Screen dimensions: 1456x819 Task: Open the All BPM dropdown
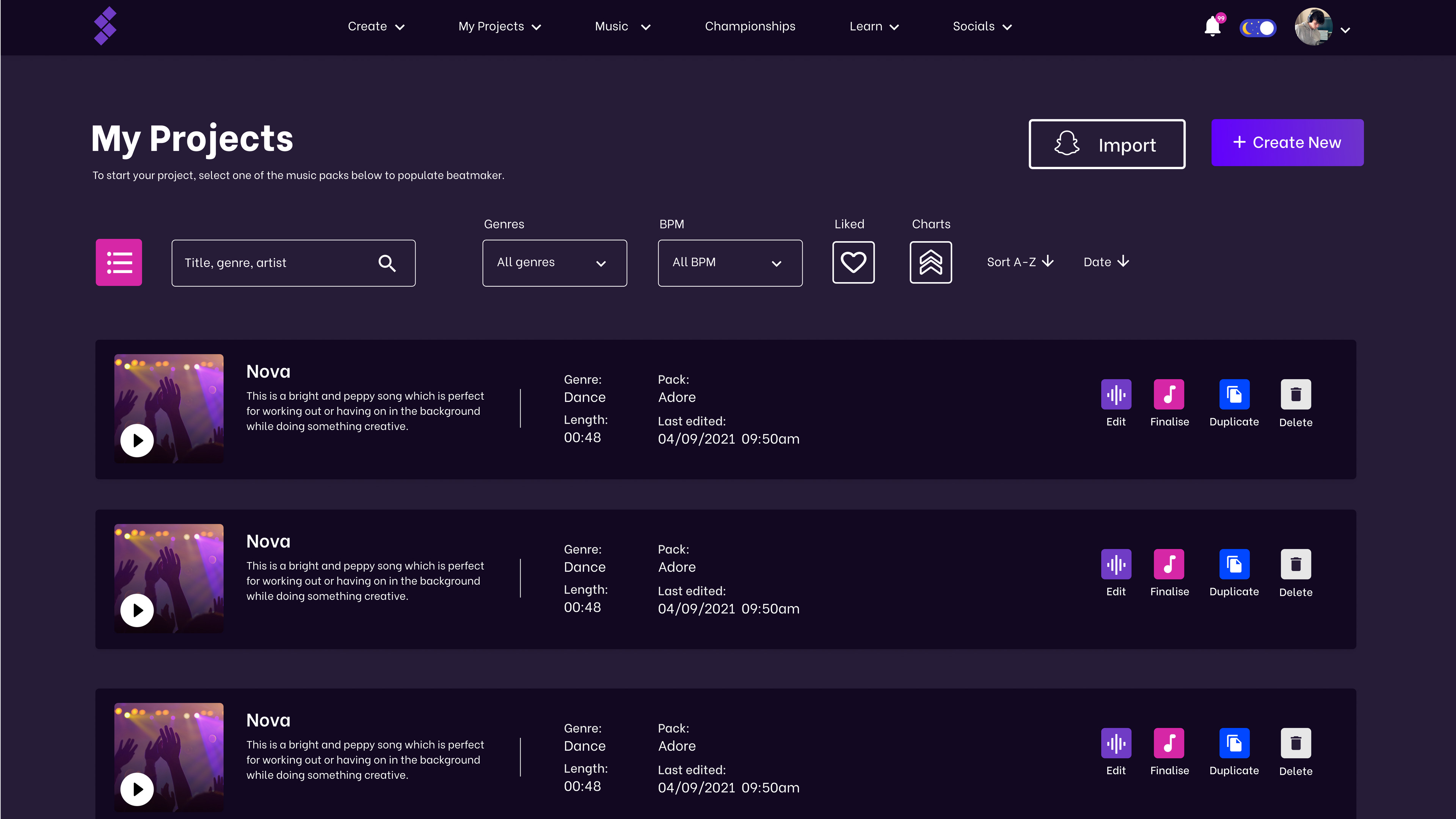tap(730, 263)
